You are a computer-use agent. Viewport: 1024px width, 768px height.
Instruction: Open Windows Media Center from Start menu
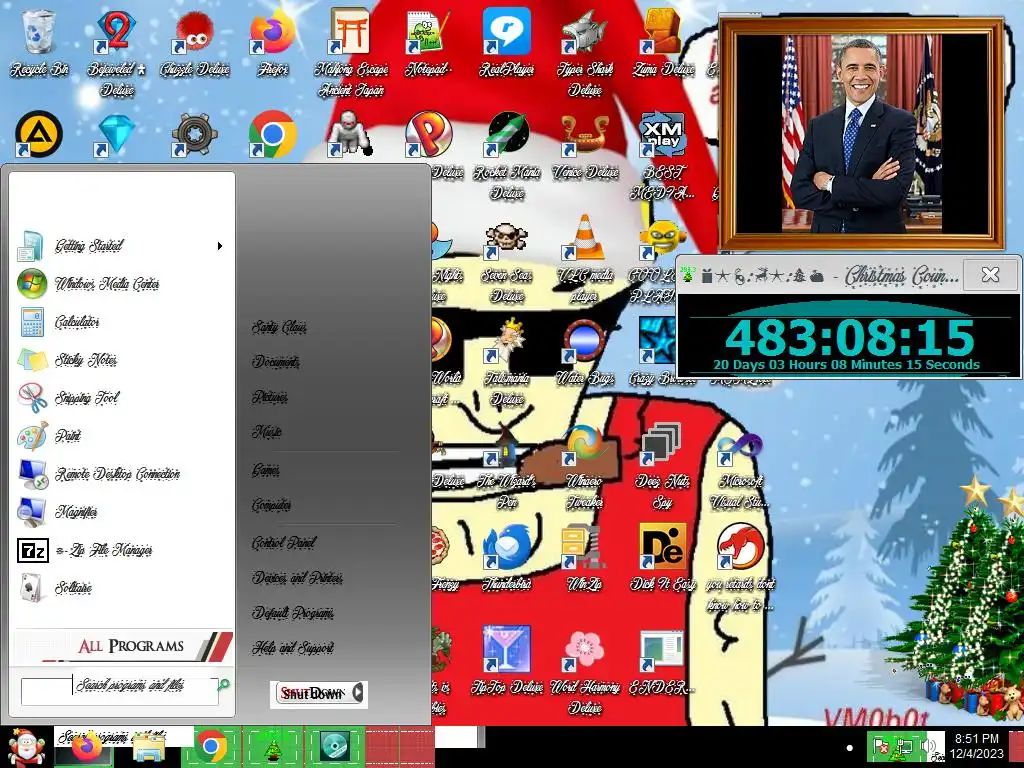121,284
